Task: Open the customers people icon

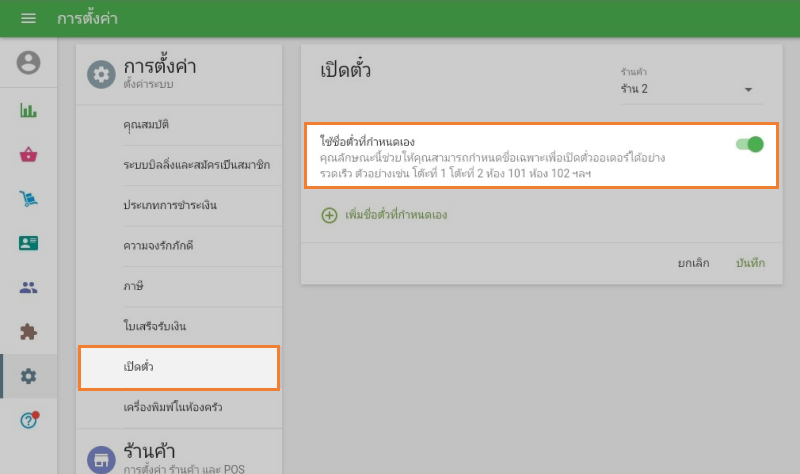Action: [28, 287]
